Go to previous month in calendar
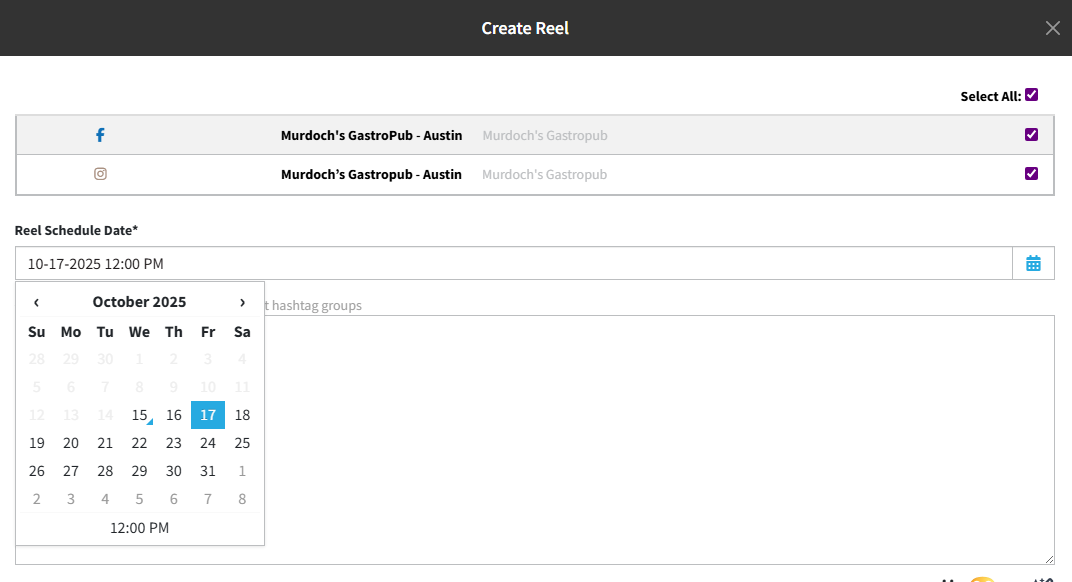1072x582 pixels. (37, 302)
